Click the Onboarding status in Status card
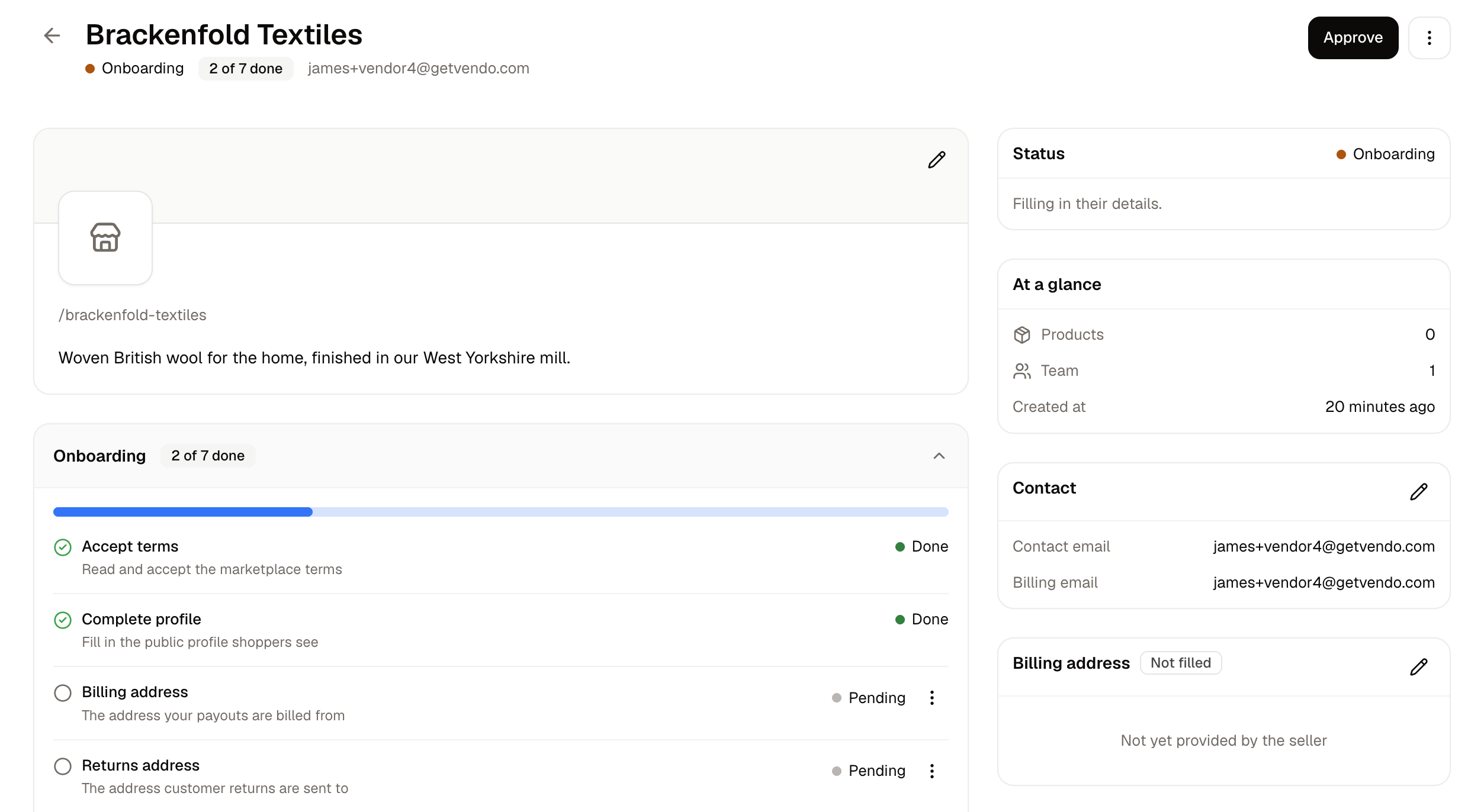Viewport: 1484px width, 812px height. [1385, 154]
